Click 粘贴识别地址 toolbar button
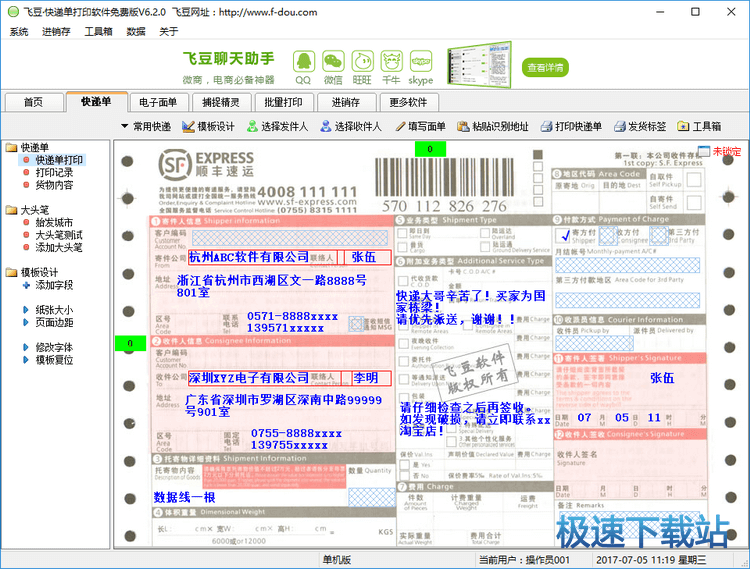Image resolution: width=750 pixels, height=569 pixels. [493, 126]
